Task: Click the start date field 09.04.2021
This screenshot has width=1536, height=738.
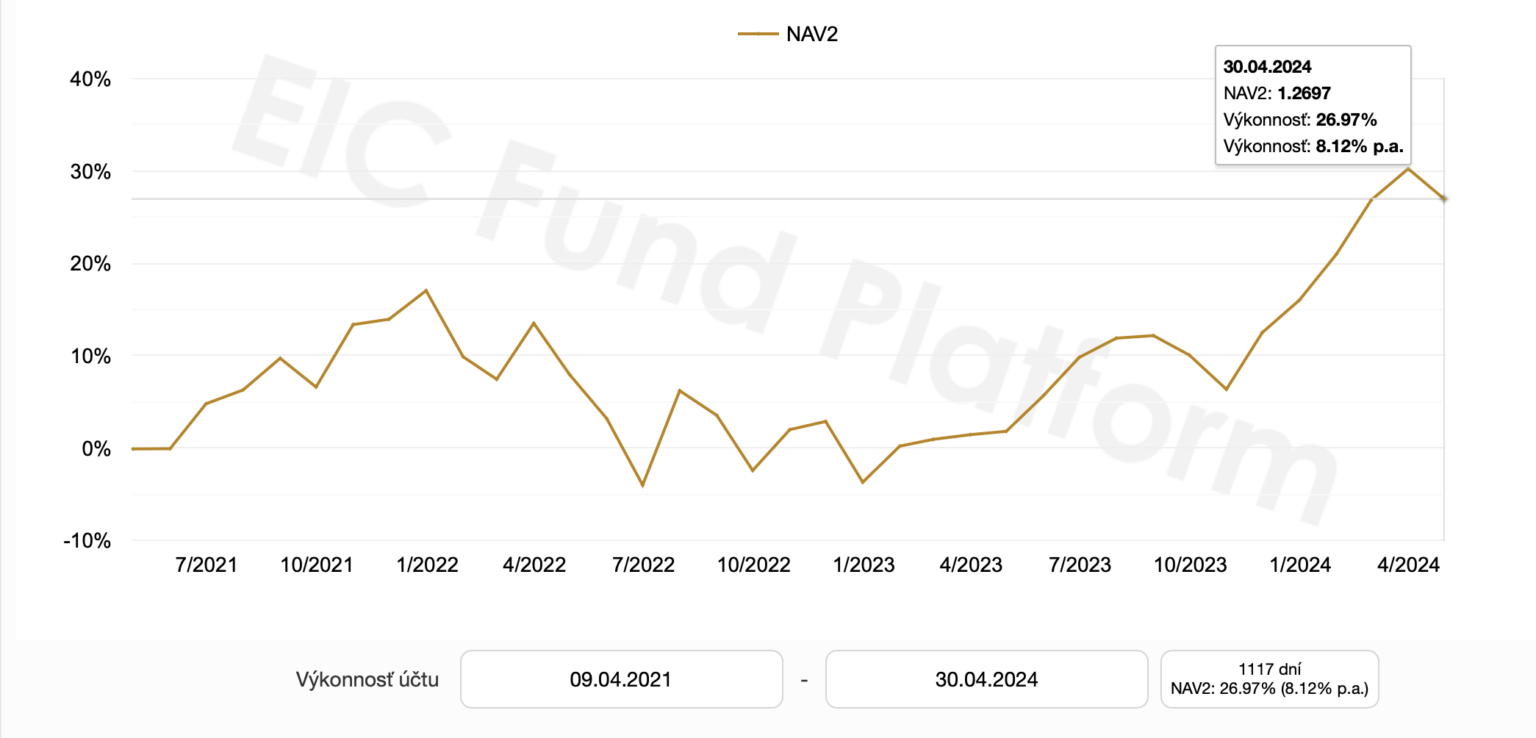Action: [620, 680]
